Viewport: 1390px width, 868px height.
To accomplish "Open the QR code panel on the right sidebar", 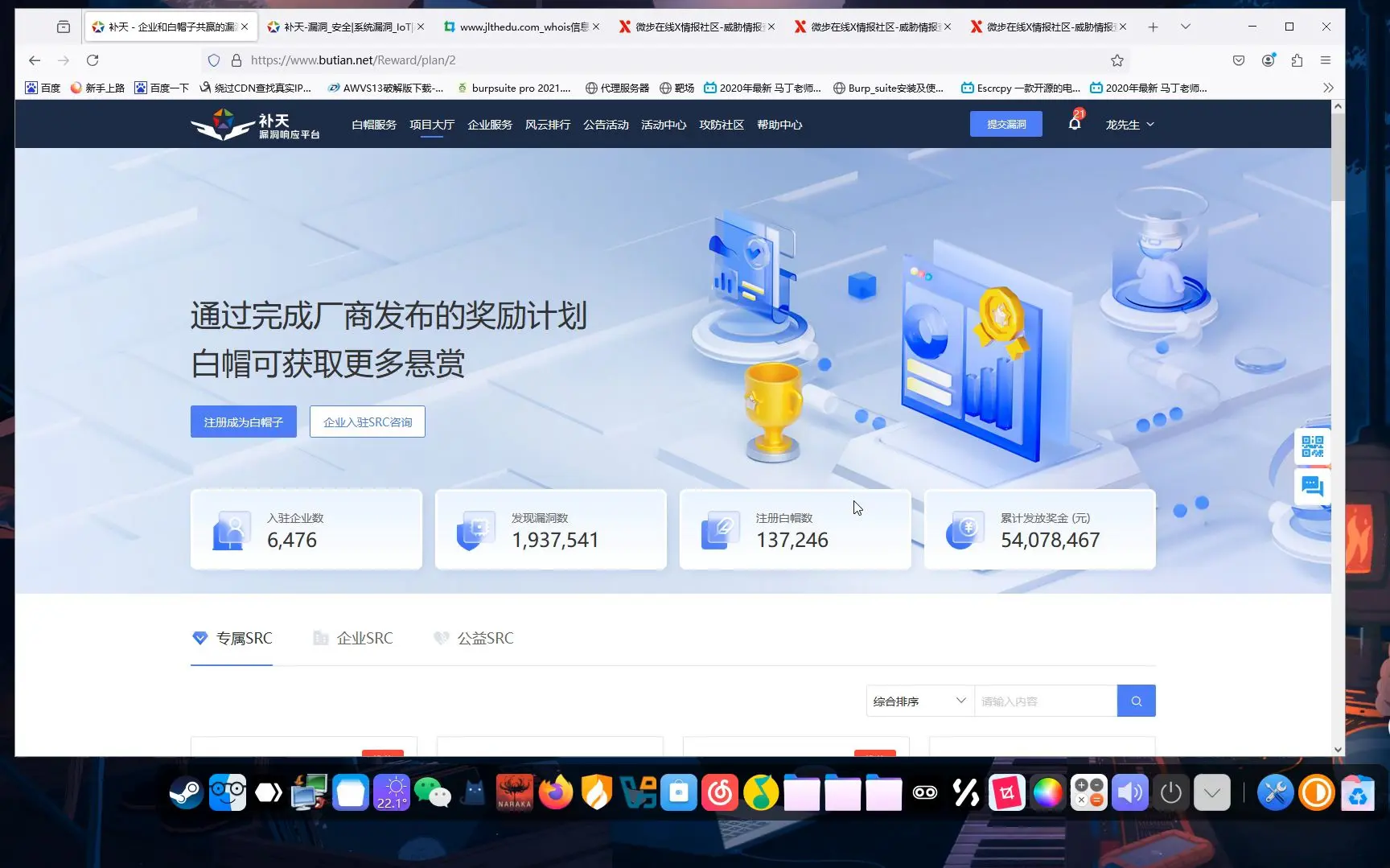I will tap(1312, 446).
